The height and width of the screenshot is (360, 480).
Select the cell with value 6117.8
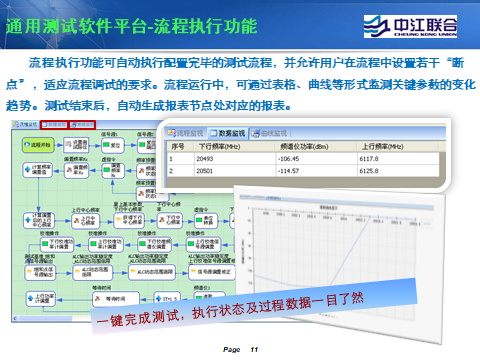(x=398, y=159)
